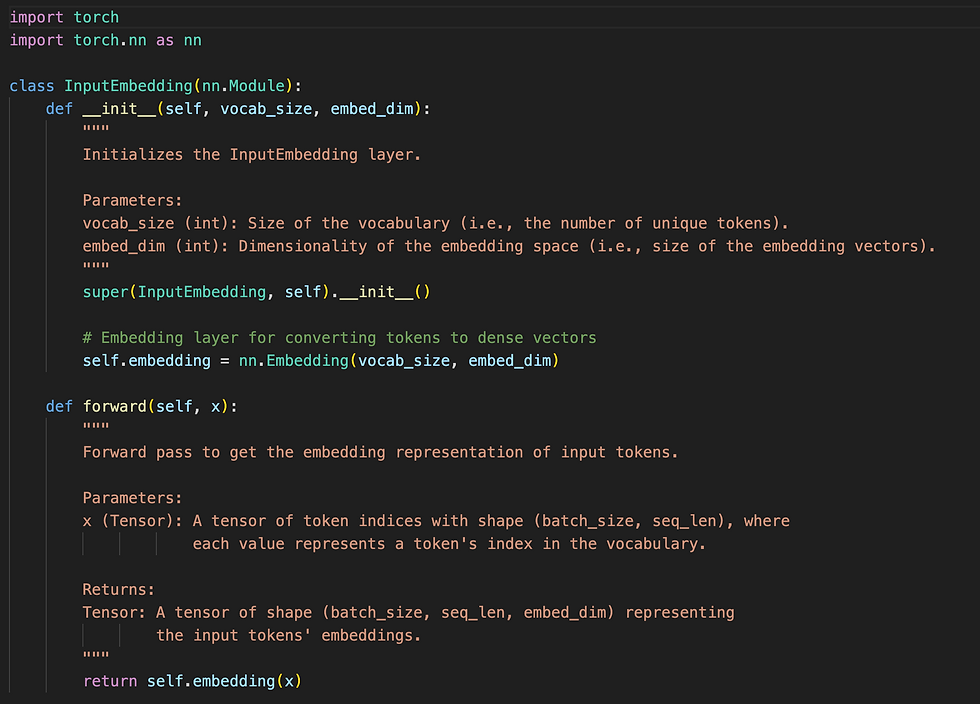Click 'x (Tensor):' parameter description

click(x=132, y=521)
